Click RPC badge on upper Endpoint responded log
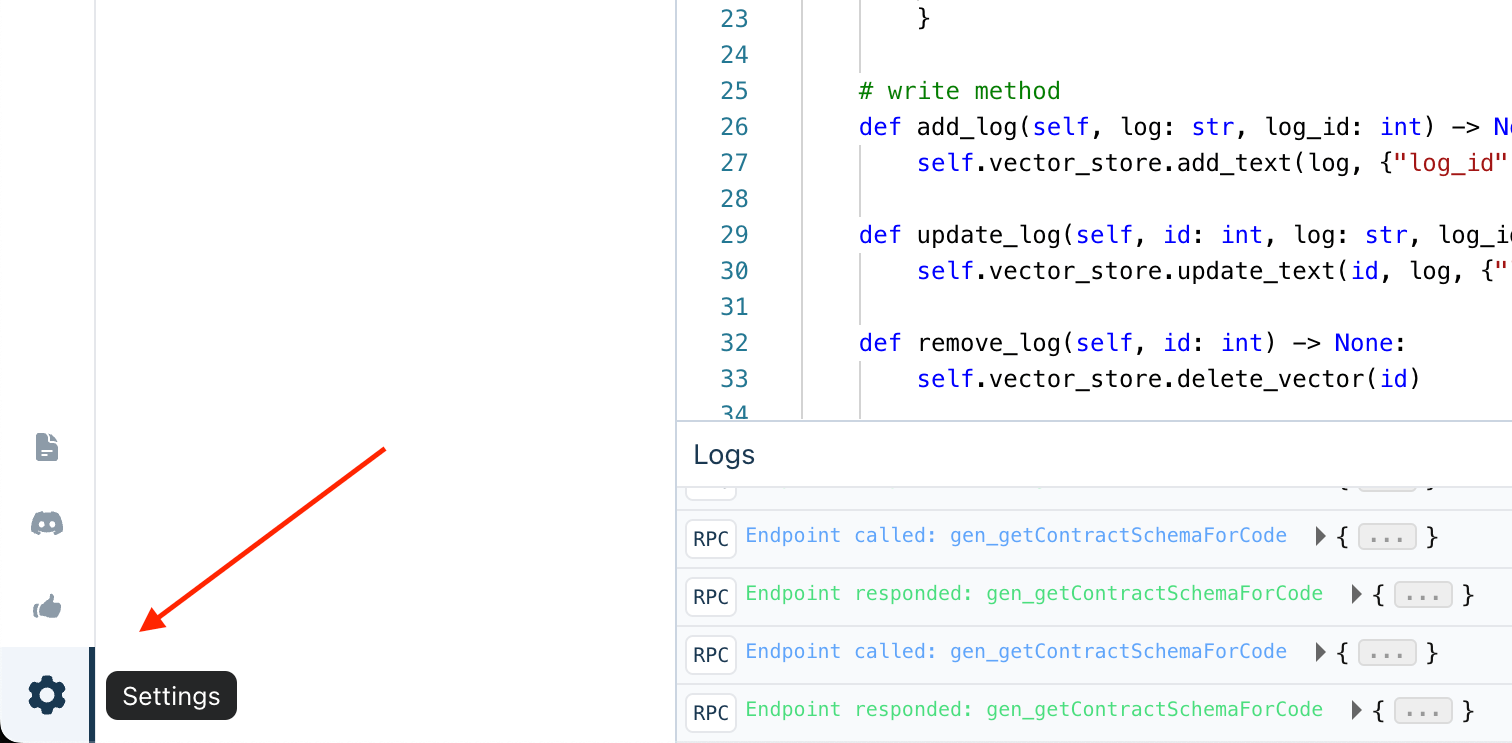The height and width of the screenshot is (743, 1512). [x=711, y=596]
